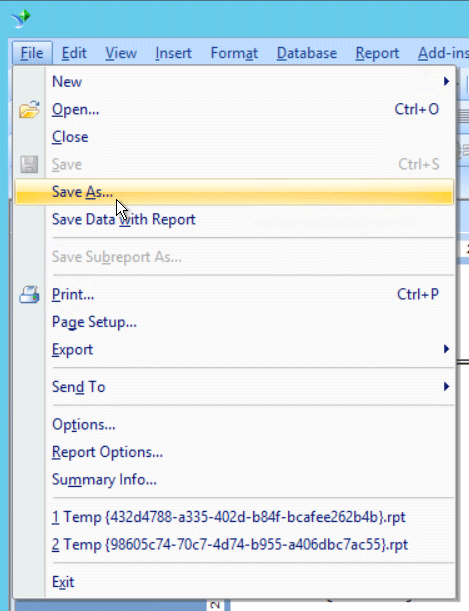Open the Database menu
This screenshot has height=611, width=469.
tap(307, 53)
